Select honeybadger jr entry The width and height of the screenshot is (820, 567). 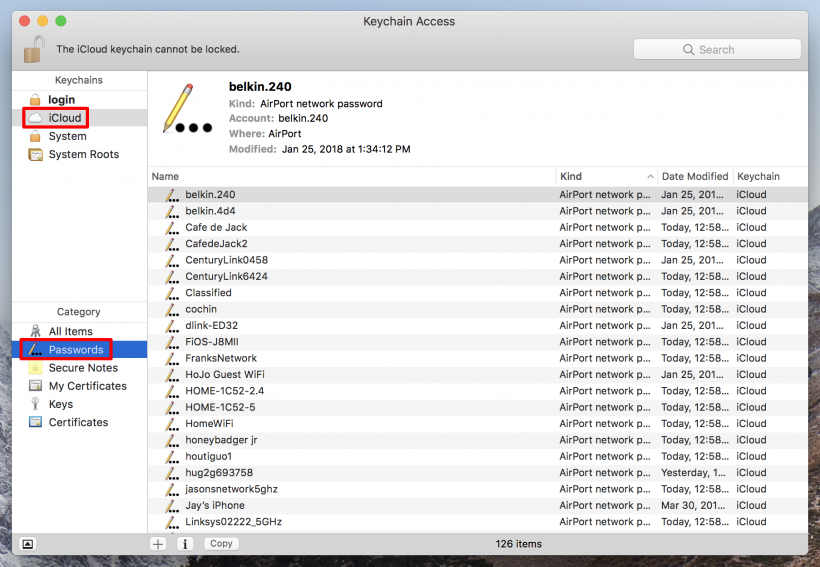pos(477,440)
